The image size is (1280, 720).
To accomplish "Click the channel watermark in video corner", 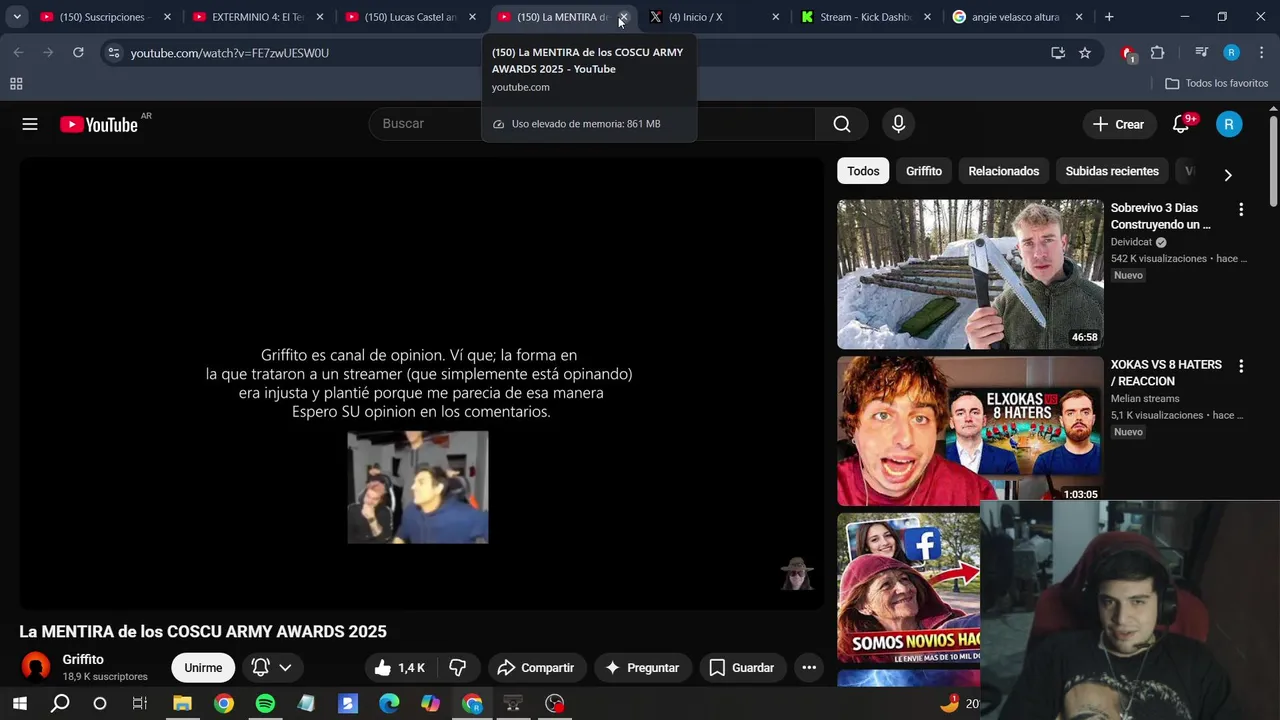I will [x=797, y=573].
